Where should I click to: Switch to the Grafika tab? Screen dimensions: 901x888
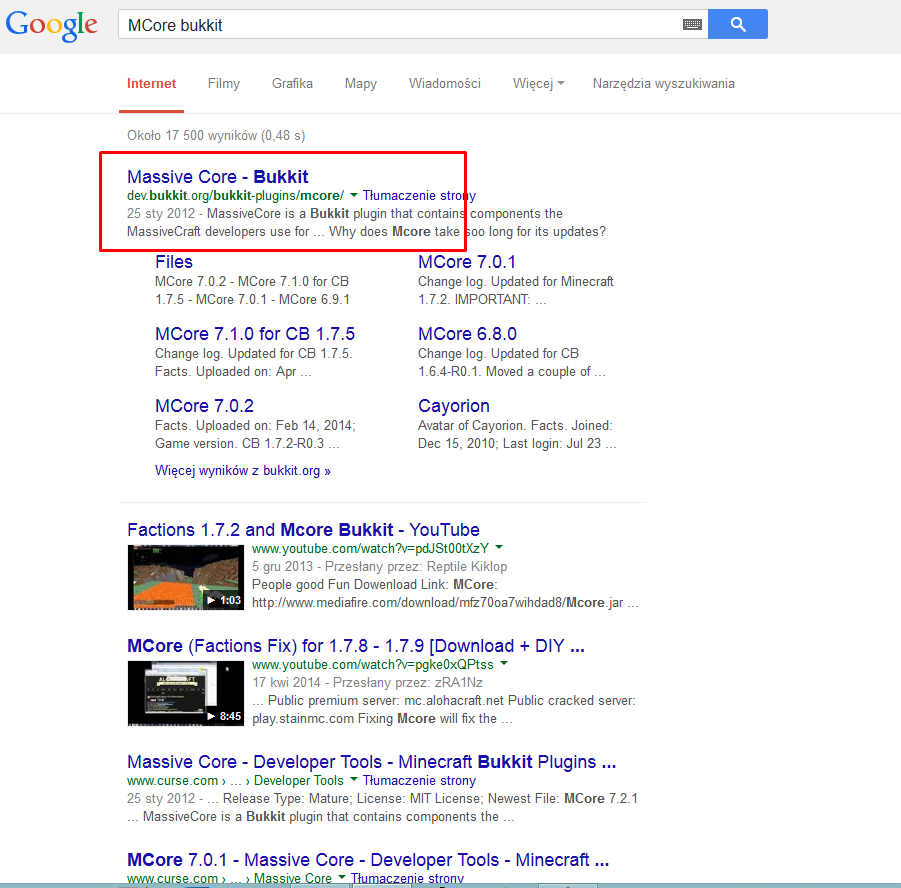tap(292, 84)
